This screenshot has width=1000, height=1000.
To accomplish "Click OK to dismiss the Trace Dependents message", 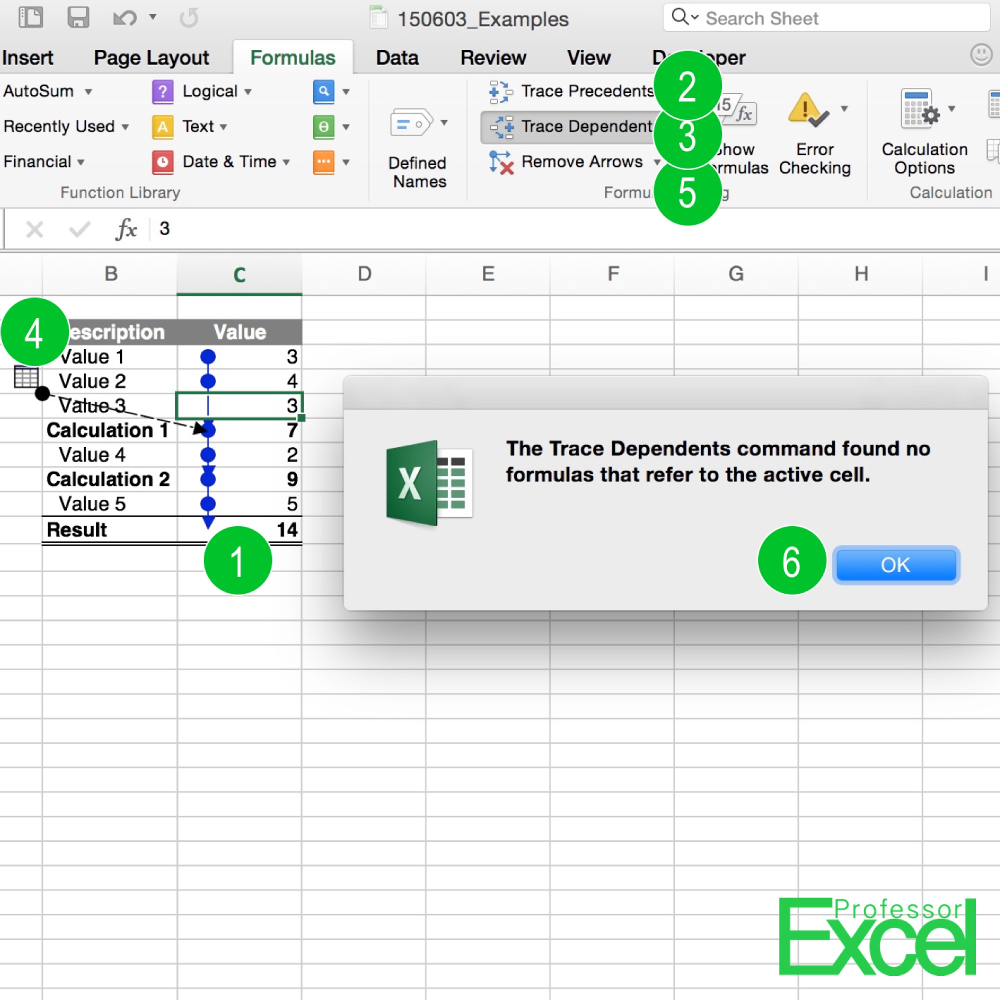I will click(895, 564).
